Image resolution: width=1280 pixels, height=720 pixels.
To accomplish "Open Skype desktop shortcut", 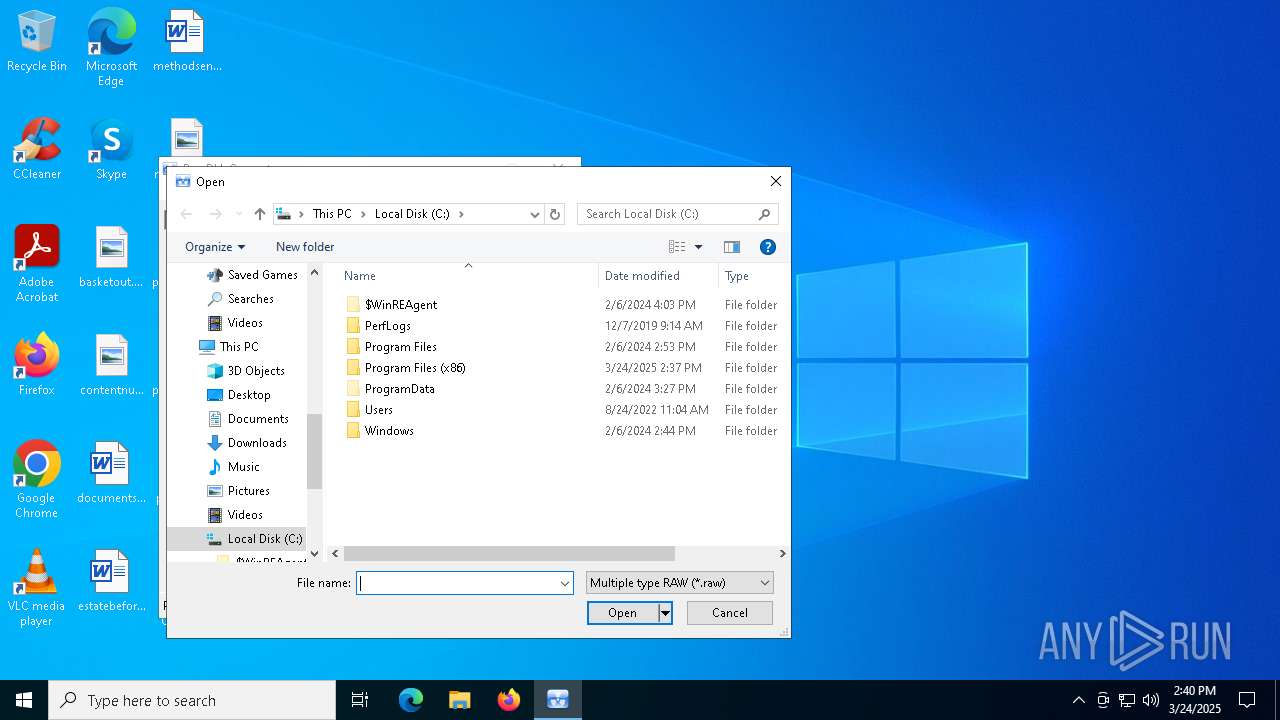I will tap(111, 150).
